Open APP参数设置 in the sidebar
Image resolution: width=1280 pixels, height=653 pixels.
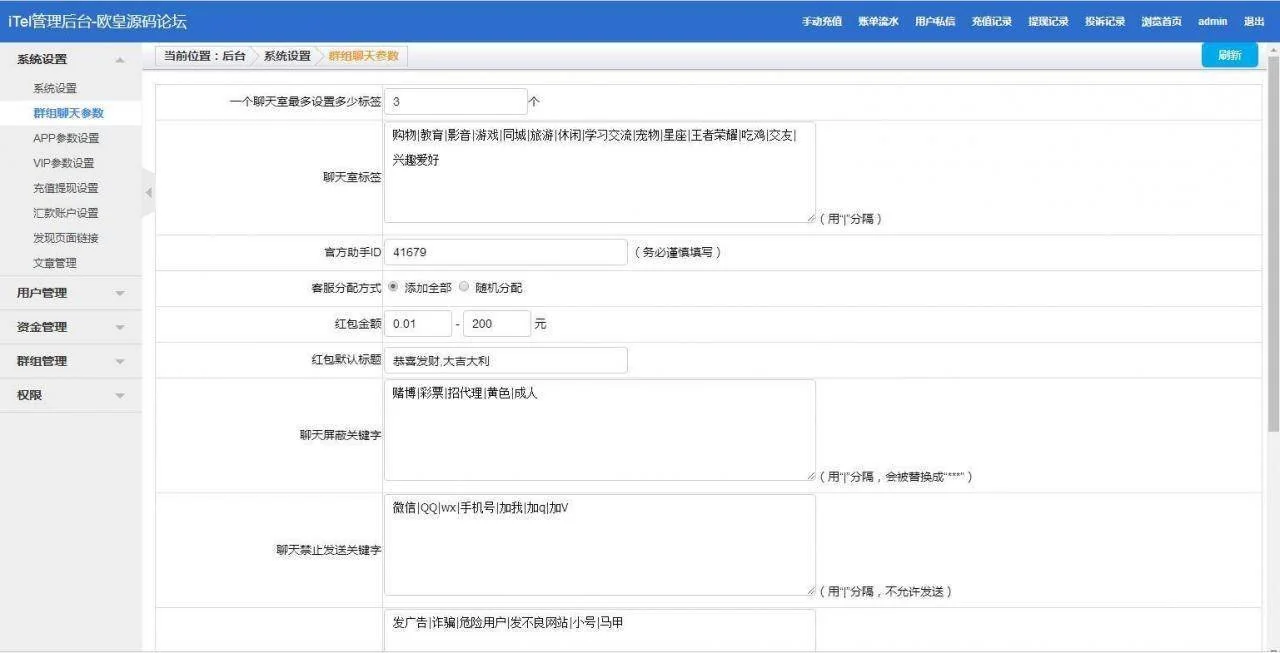tap(66, 138)
